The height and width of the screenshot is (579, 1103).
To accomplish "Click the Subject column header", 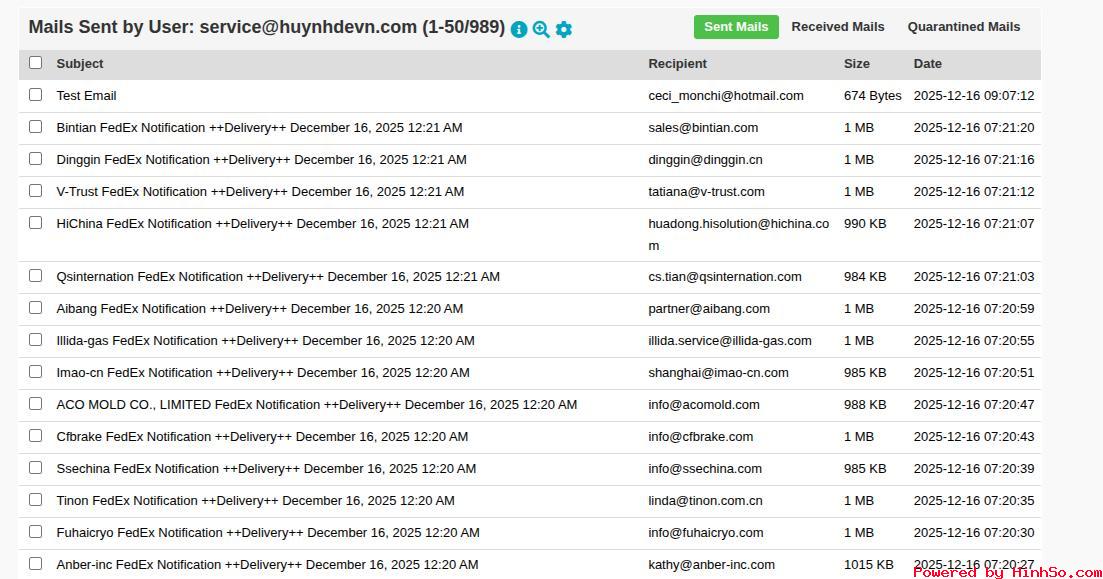I will [80, 64].
